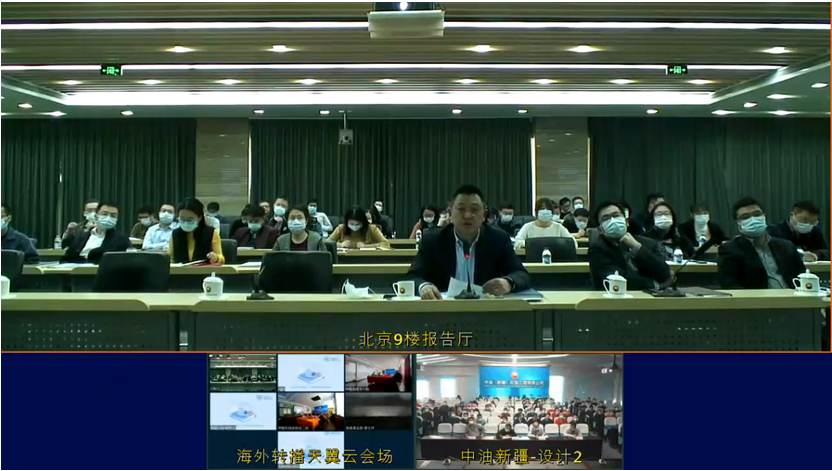Select middle-left slide tile in the mosaic
The image size is (832, 471).
[x=242, y=410]
